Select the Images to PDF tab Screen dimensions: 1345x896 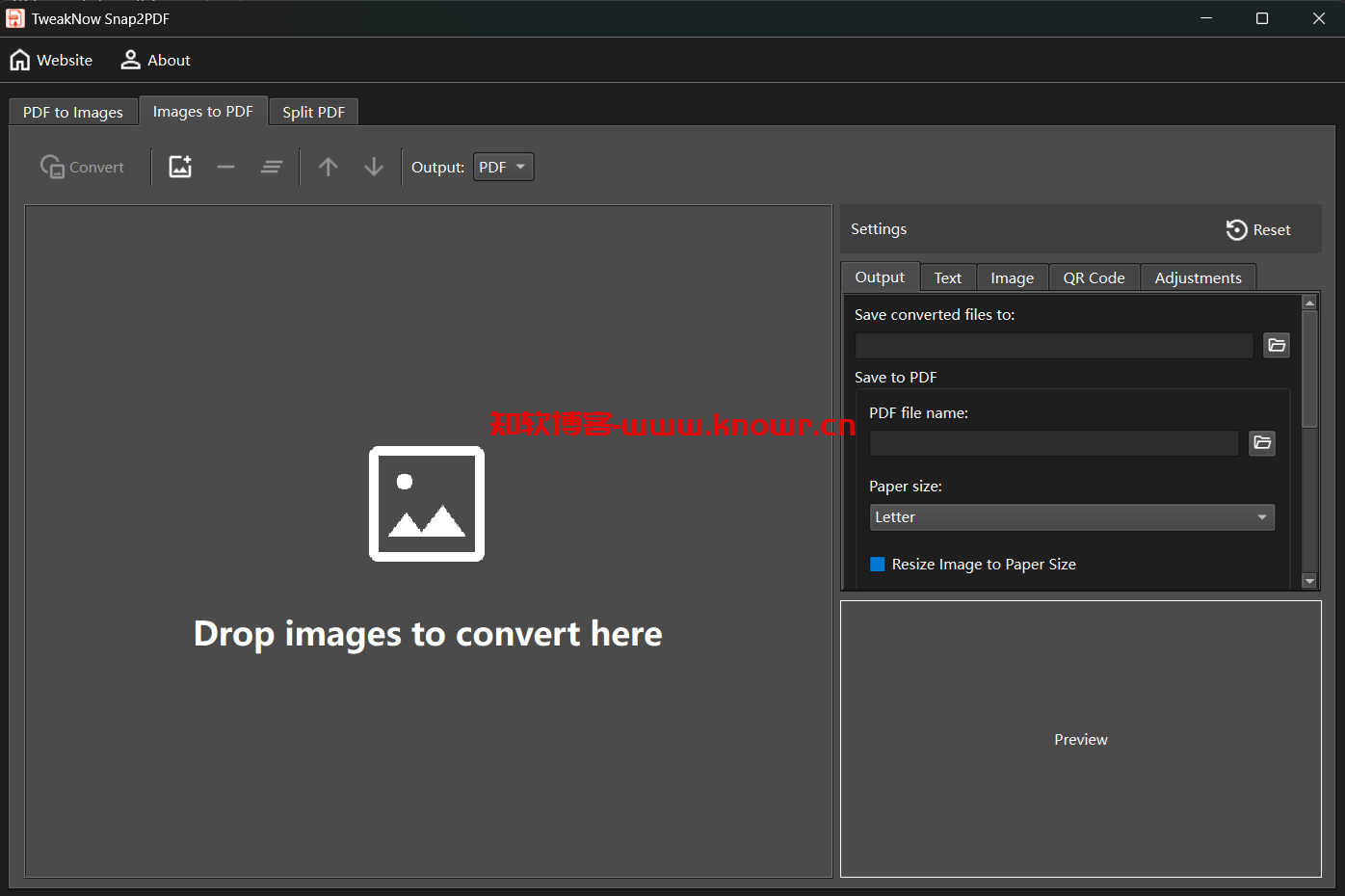click(x=203, y=111)
